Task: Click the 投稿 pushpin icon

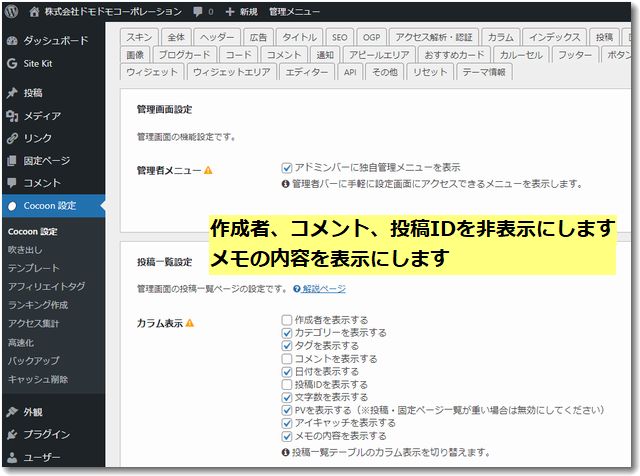Action: [x=12, y=94]
